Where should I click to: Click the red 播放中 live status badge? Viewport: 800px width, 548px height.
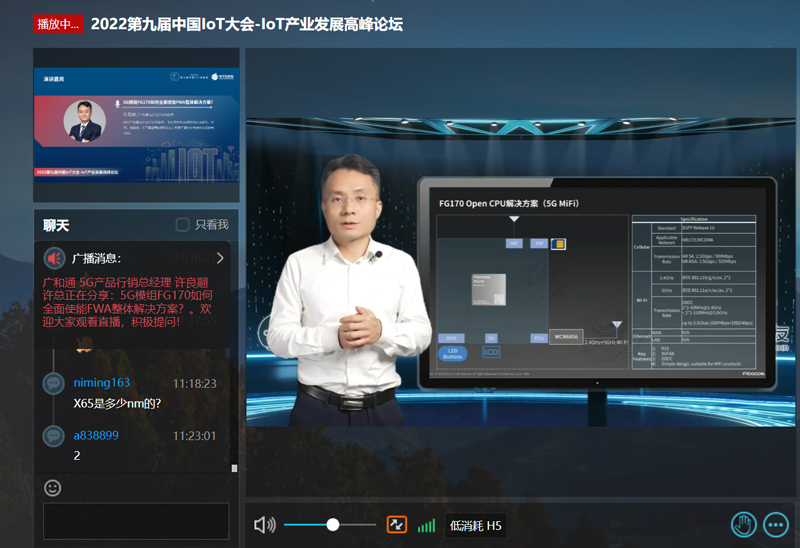[x=58, y=24]
